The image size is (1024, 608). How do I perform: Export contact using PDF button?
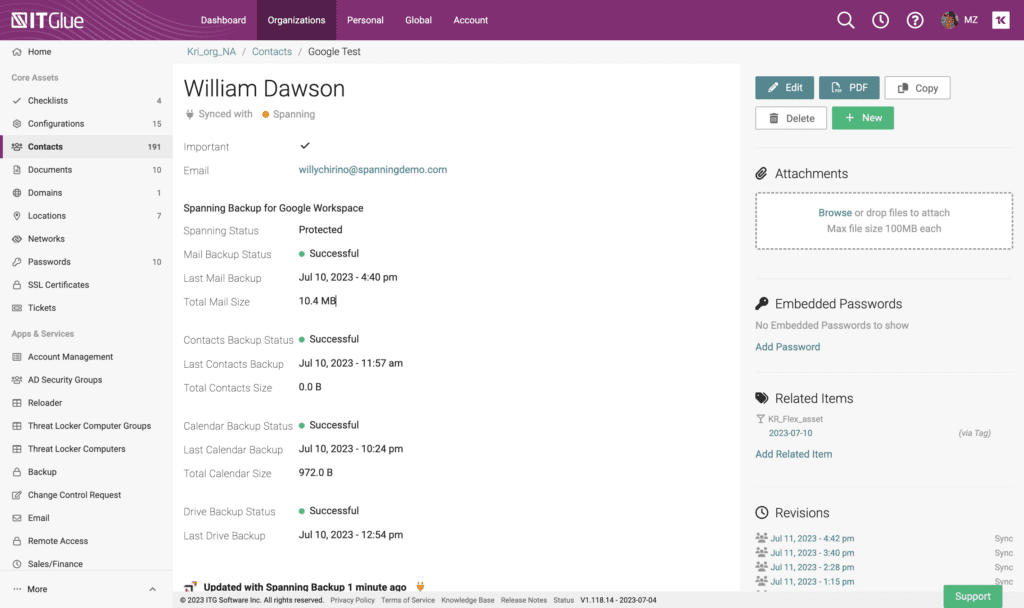(x=848, y=88)
